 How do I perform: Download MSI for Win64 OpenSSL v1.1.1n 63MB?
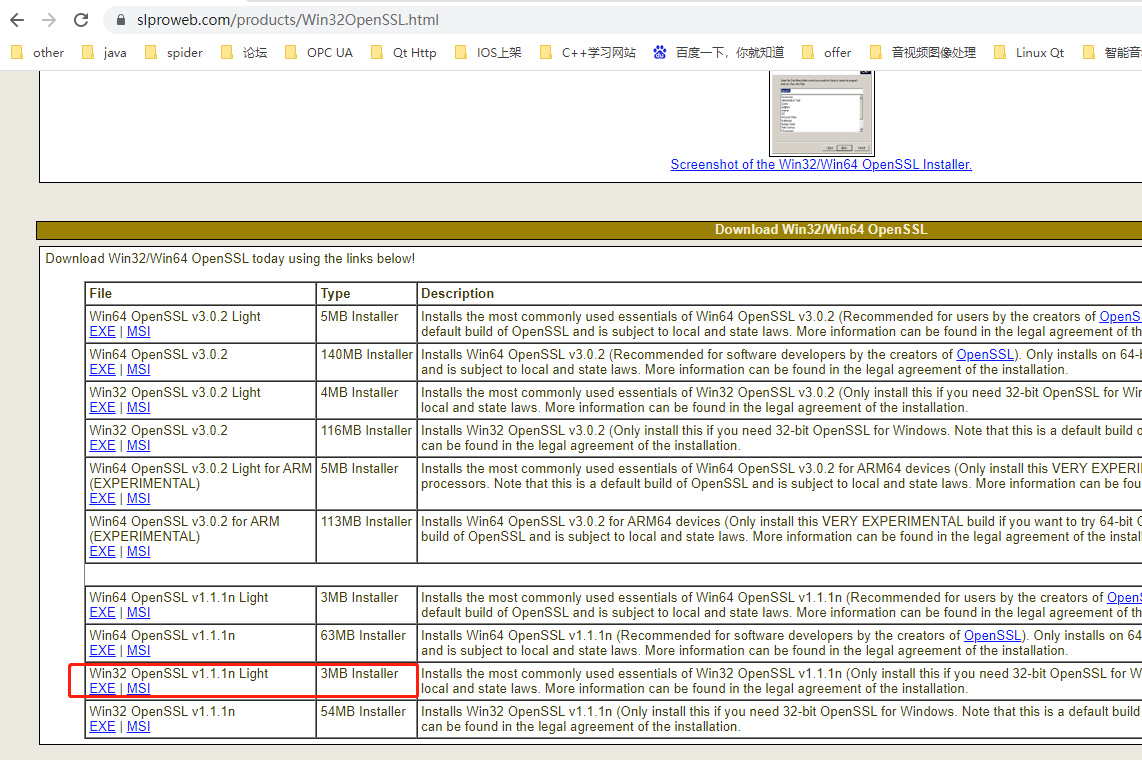[138, 651]
